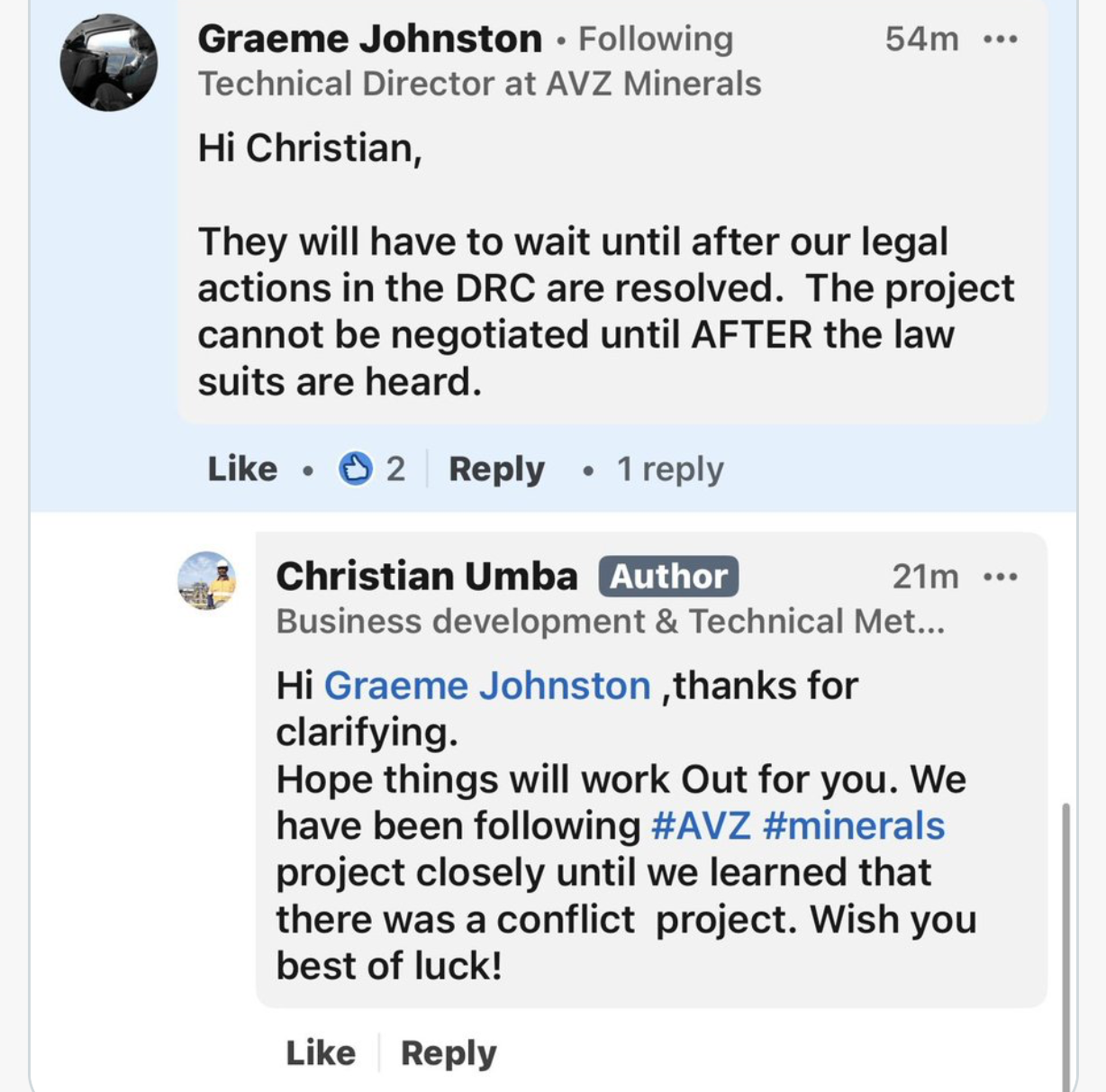The width and height of the screenshot is (1106, 1092).
Task: Open the #minerals hashtag
Action: coord(853,826)
